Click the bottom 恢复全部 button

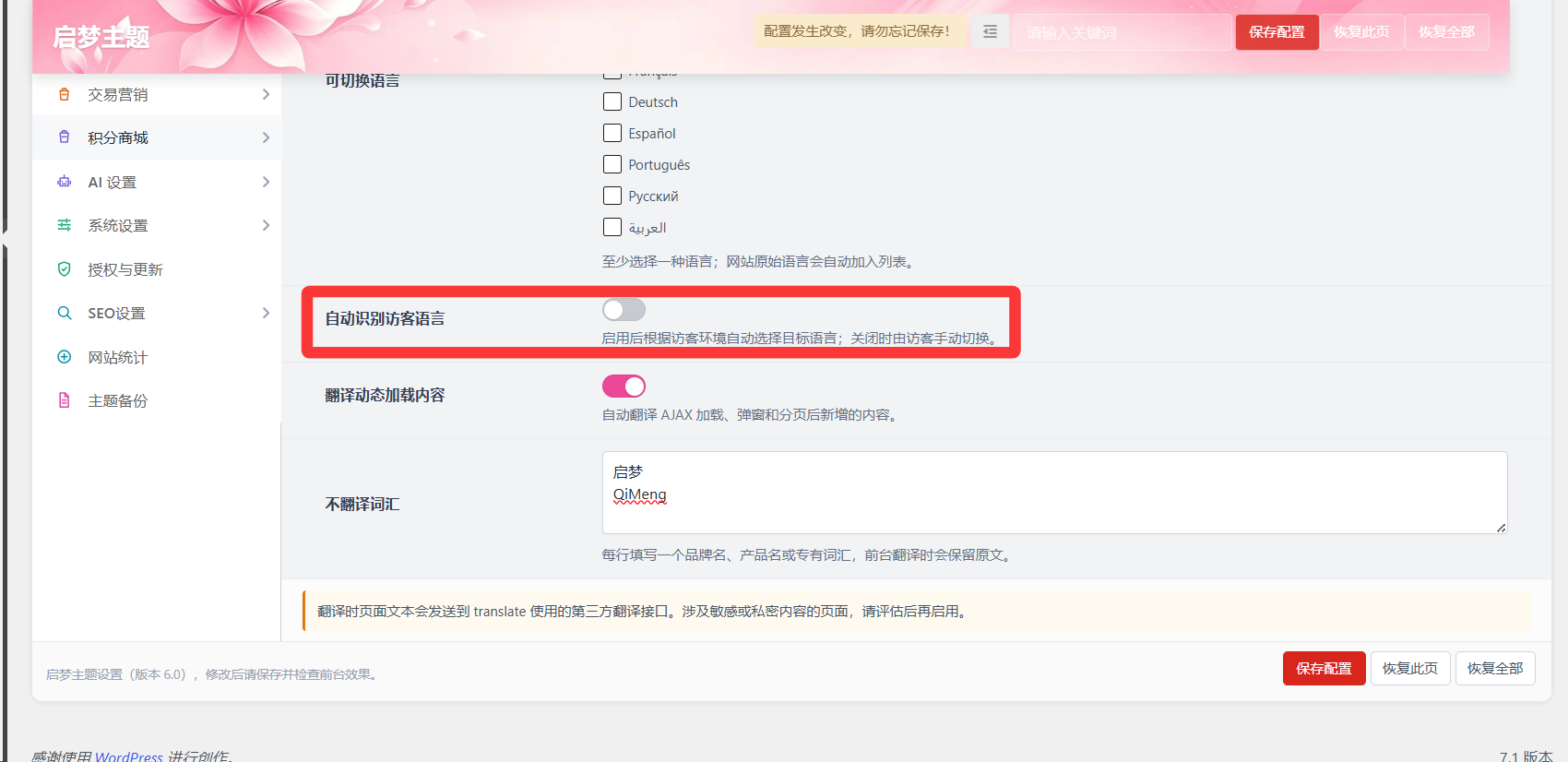pos(1495,669)
